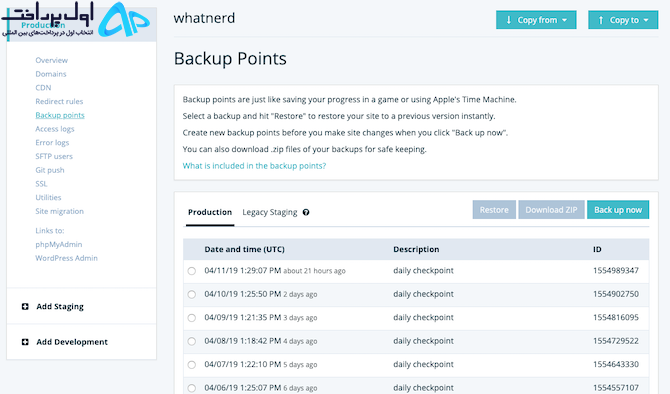Open SSL in the sidebar
The width and height of the screenshot is (670, 394).
pyautogui.click(x=41, y=184)
